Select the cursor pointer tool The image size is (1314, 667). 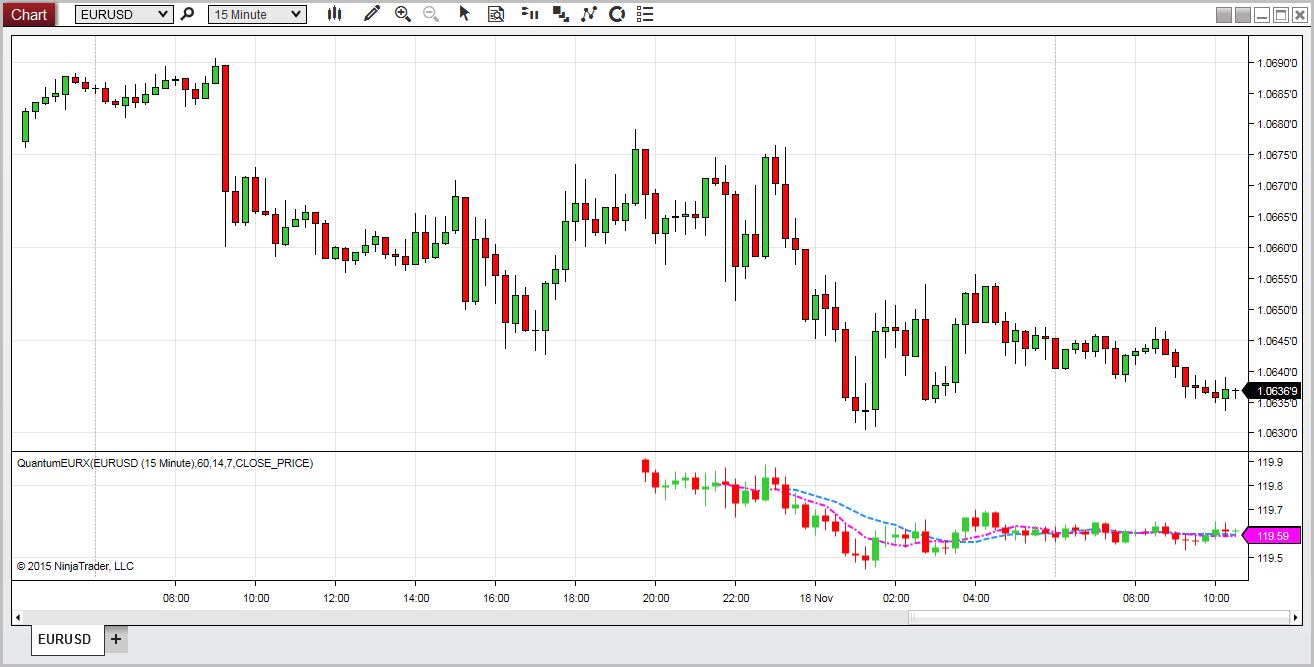click(x=464, y=14)
